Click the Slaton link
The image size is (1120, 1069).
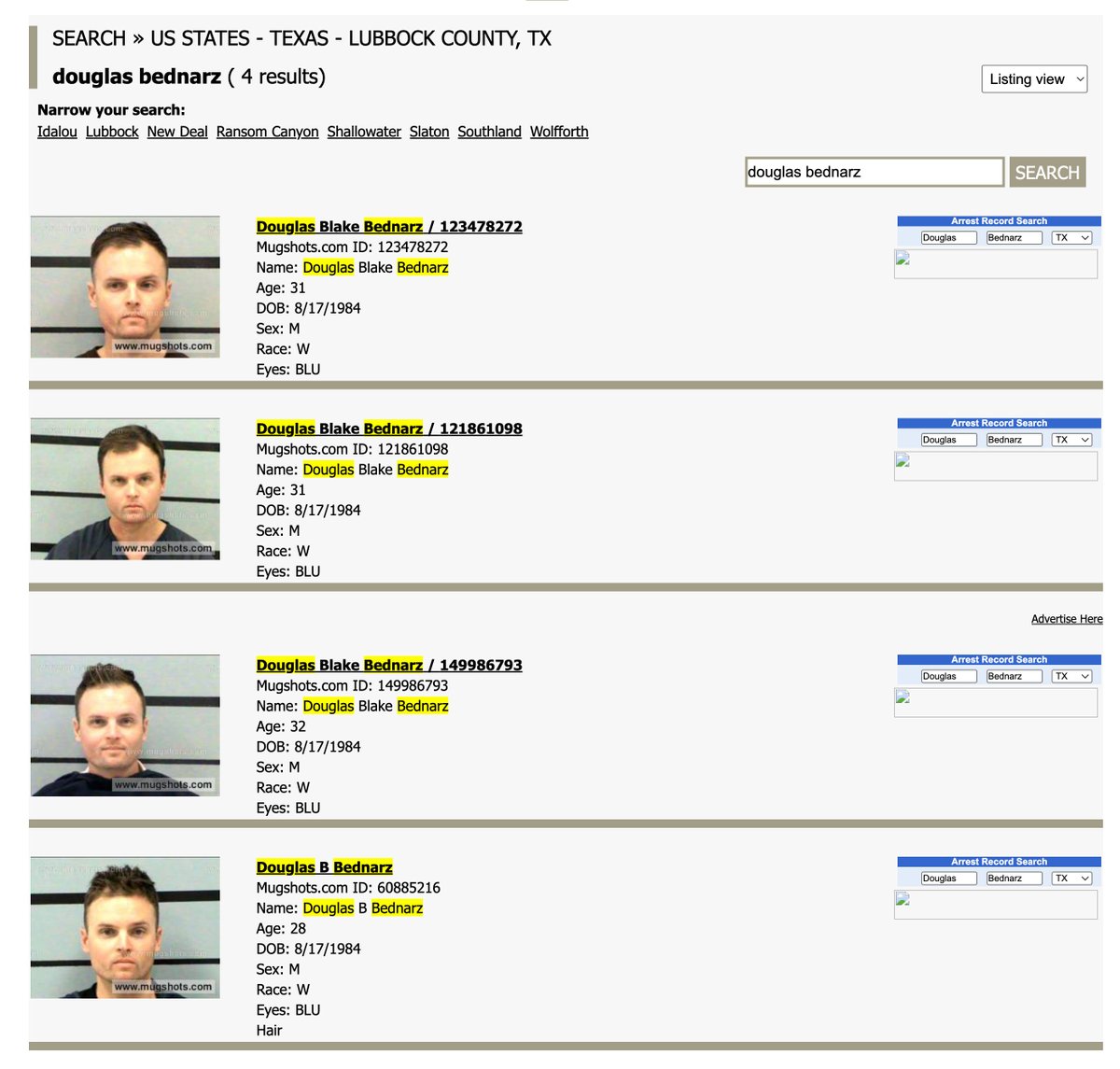point(429,132)
